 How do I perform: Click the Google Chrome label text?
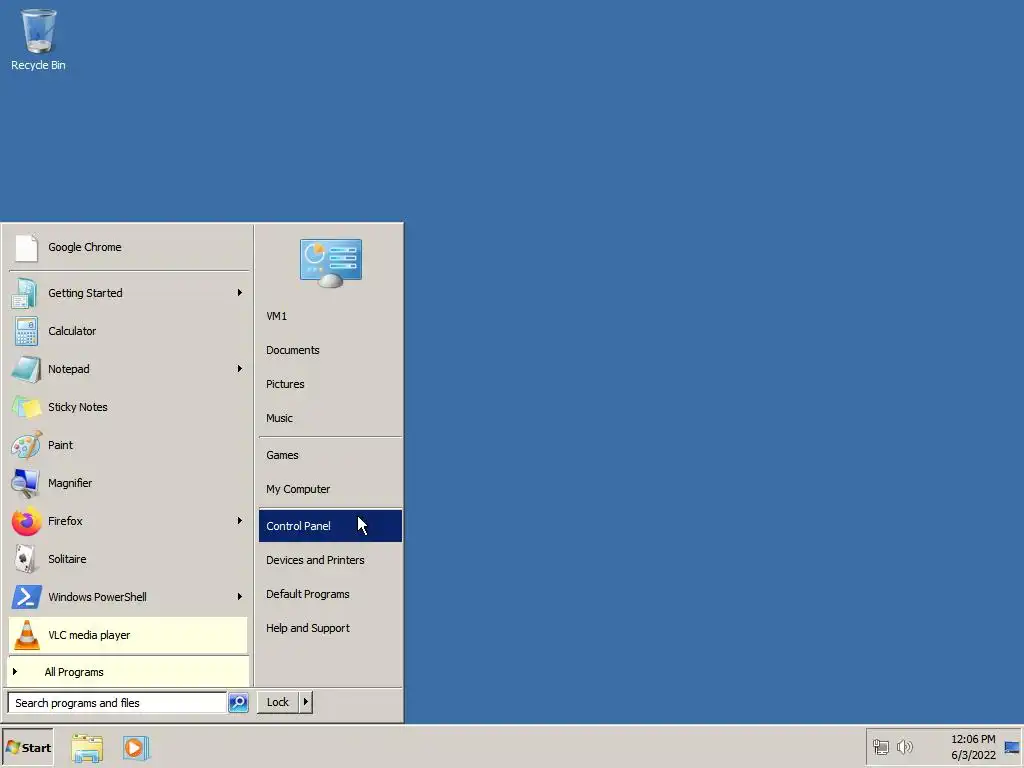pos(85,248)
